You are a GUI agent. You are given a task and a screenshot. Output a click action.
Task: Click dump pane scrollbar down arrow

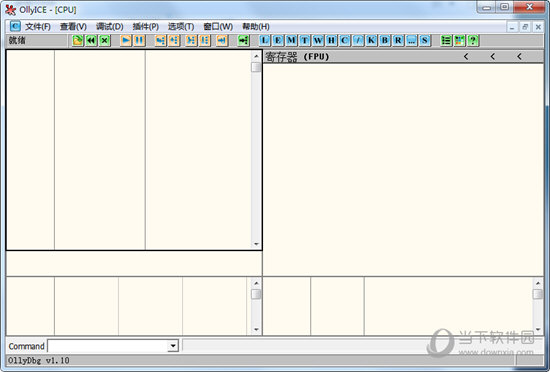pyautogui.click(x=256, y=329)
